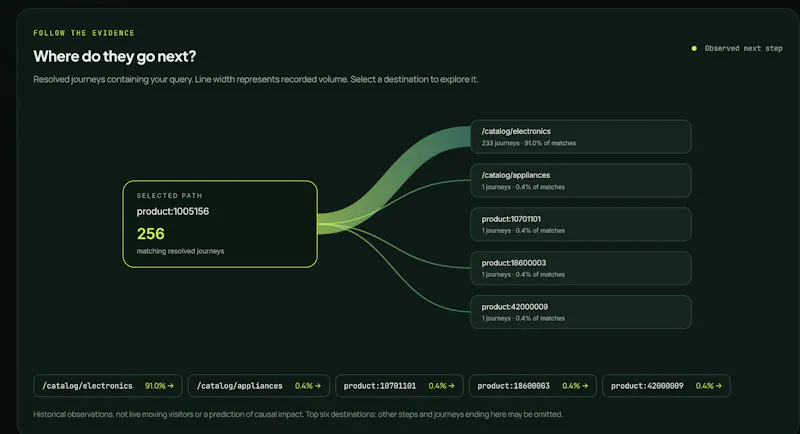Click the 233 journeys · 91.0% of matches text

tap(529, 143)
